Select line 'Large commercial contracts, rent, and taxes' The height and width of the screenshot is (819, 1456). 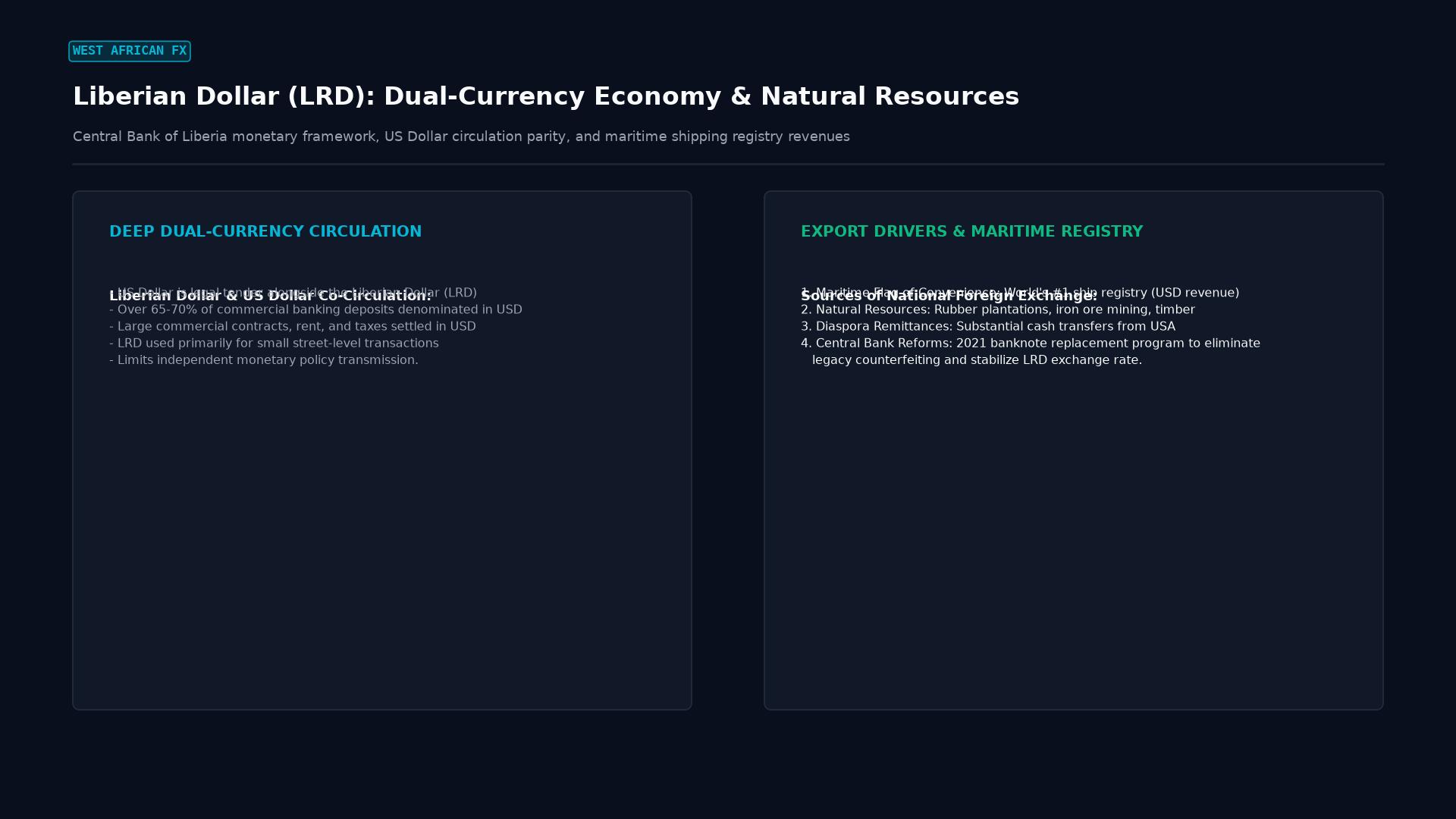pos(293,326)
